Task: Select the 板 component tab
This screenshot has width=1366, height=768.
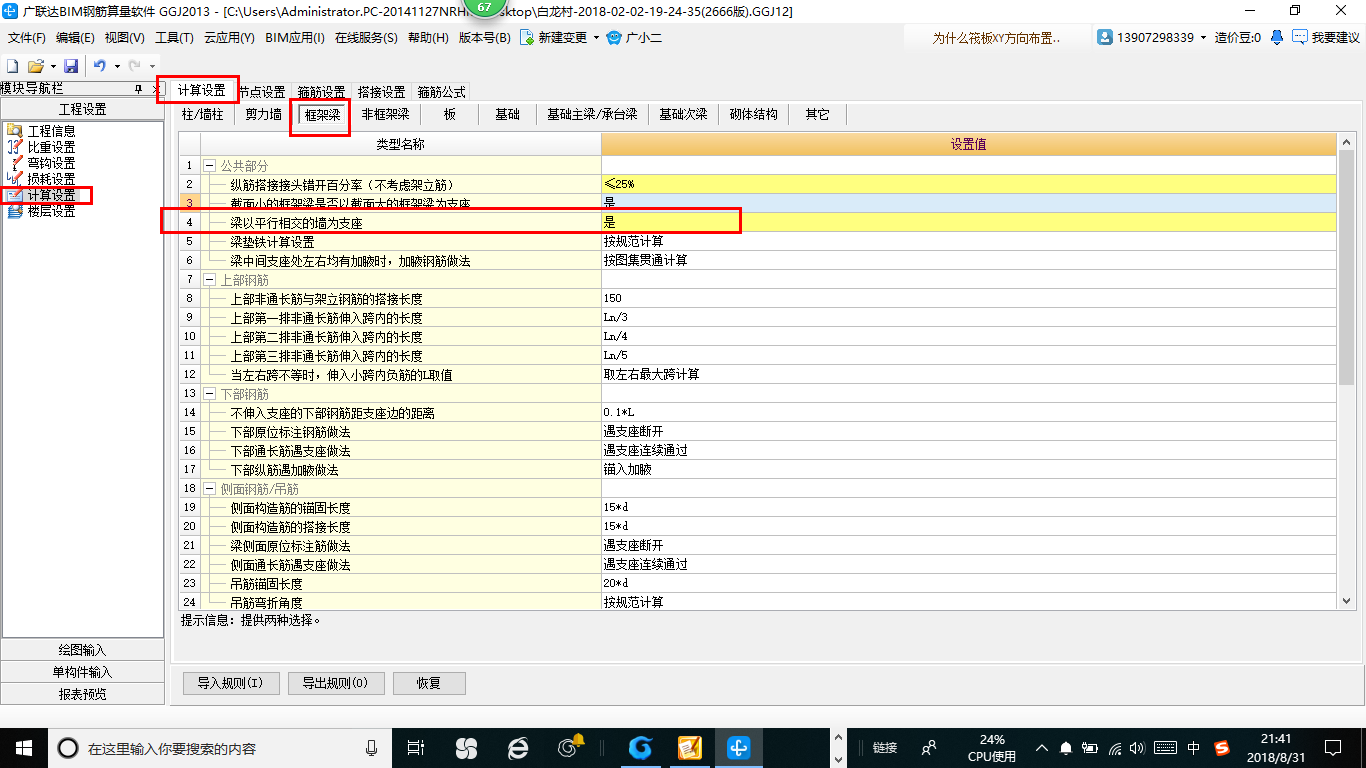Action: [450, 114]
